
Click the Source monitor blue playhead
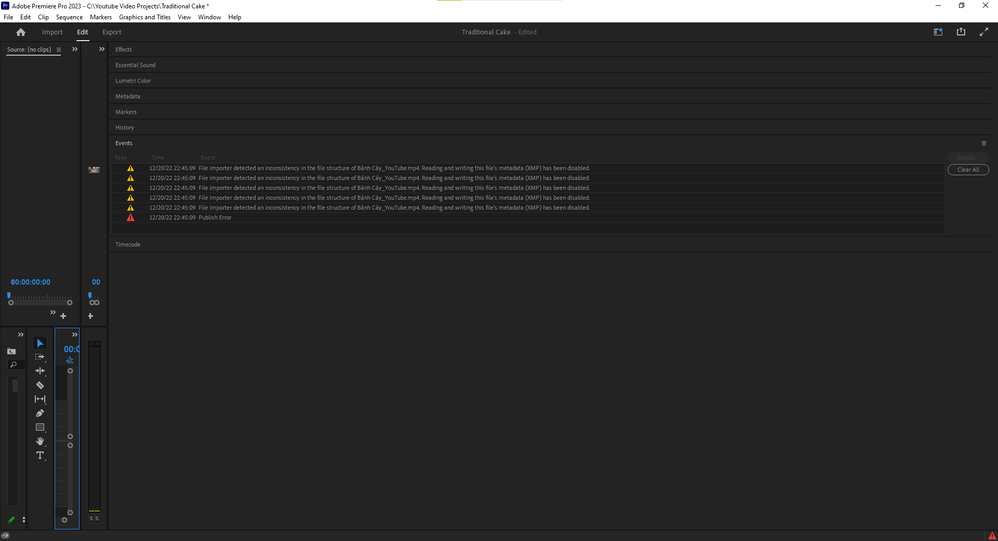pos(9,295)
